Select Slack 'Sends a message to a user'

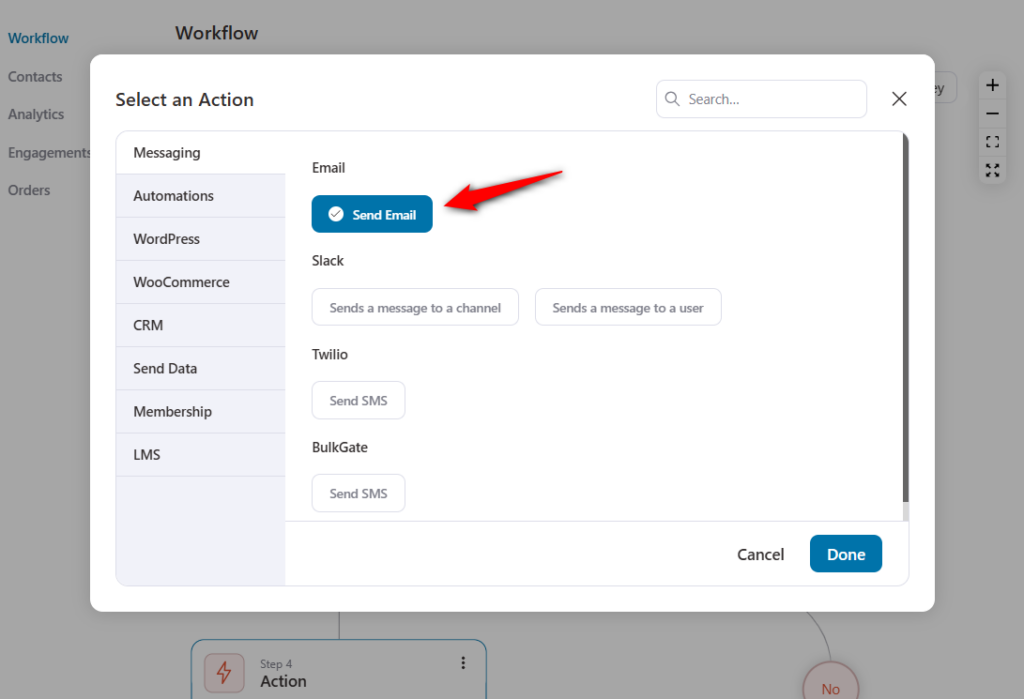point(628,308)
